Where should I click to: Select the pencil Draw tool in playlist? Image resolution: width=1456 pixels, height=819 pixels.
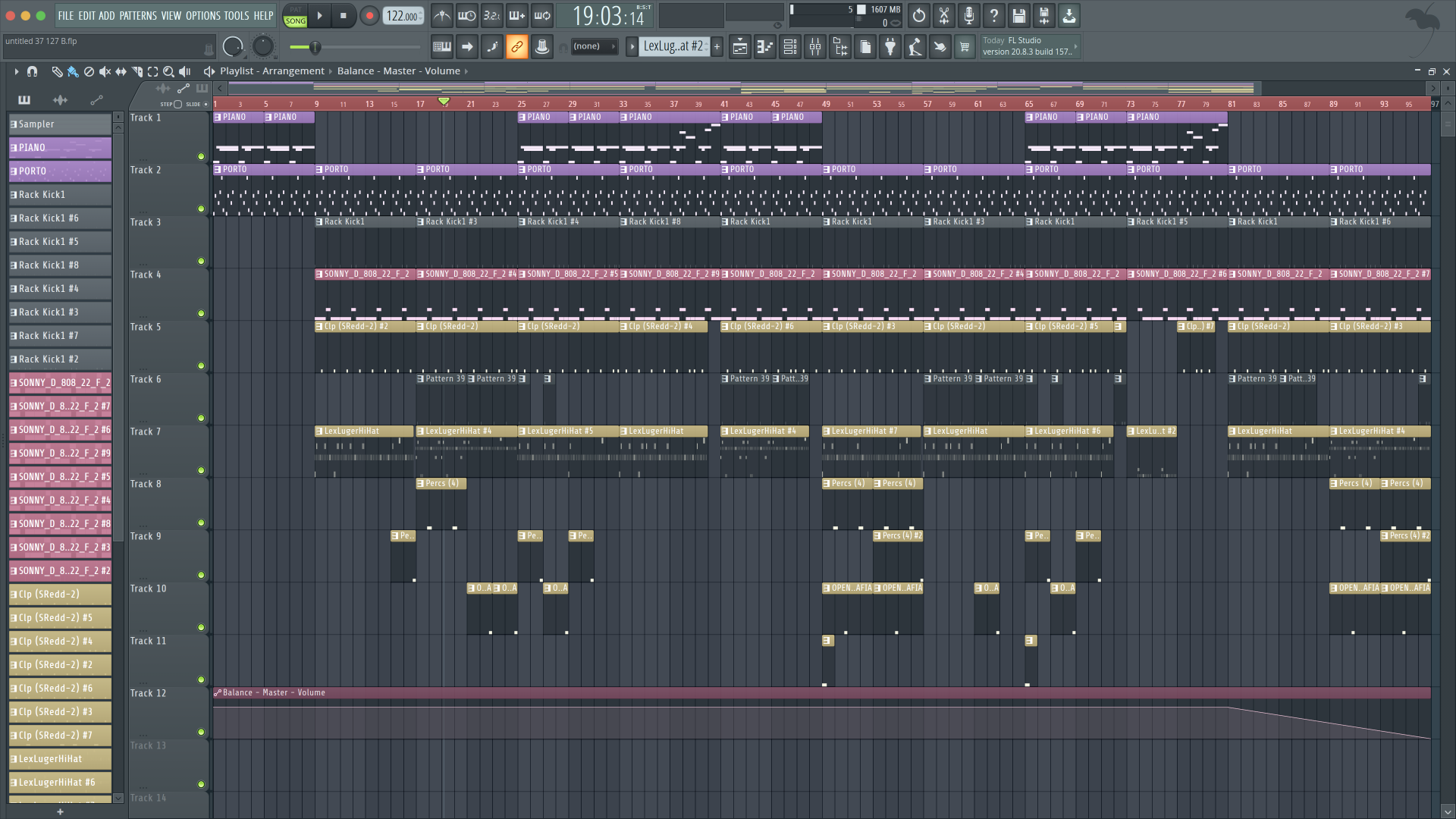pos(57,71)
